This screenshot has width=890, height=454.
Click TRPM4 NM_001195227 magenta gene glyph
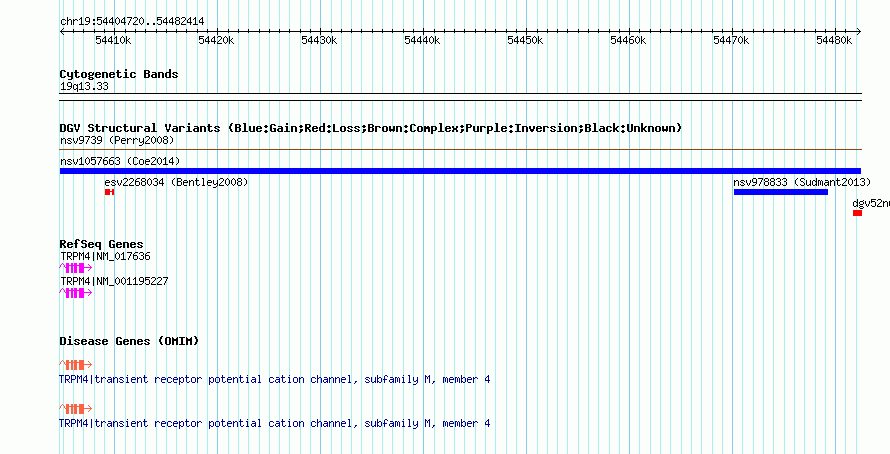(x=75, y=293)
